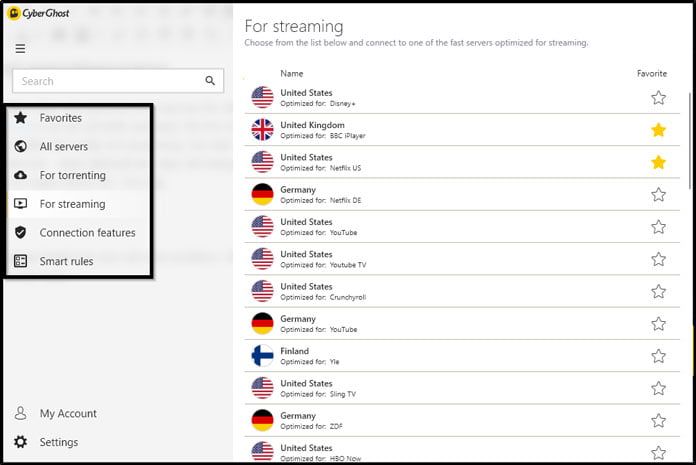Open Favorites in the sidebar
Screen dimensions: 696x465
pos(61,118)
